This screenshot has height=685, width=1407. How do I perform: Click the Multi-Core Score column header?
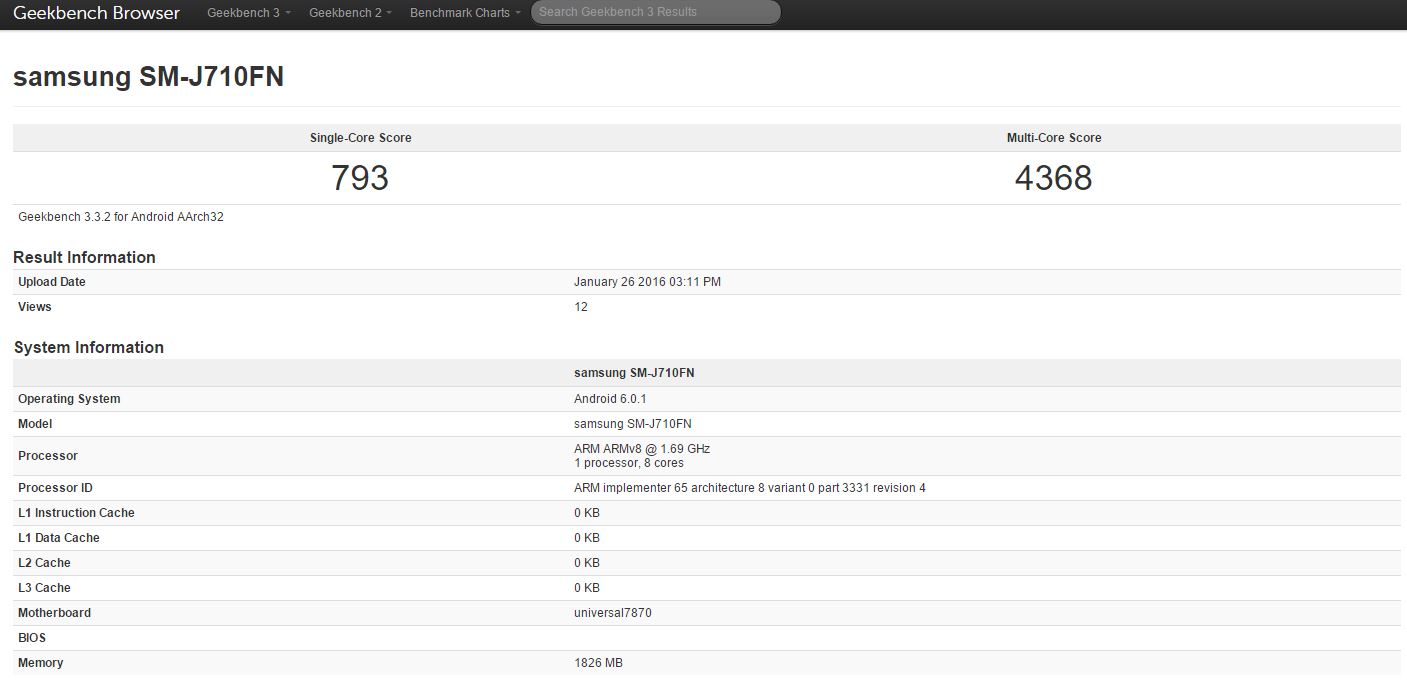point(1053,138)
